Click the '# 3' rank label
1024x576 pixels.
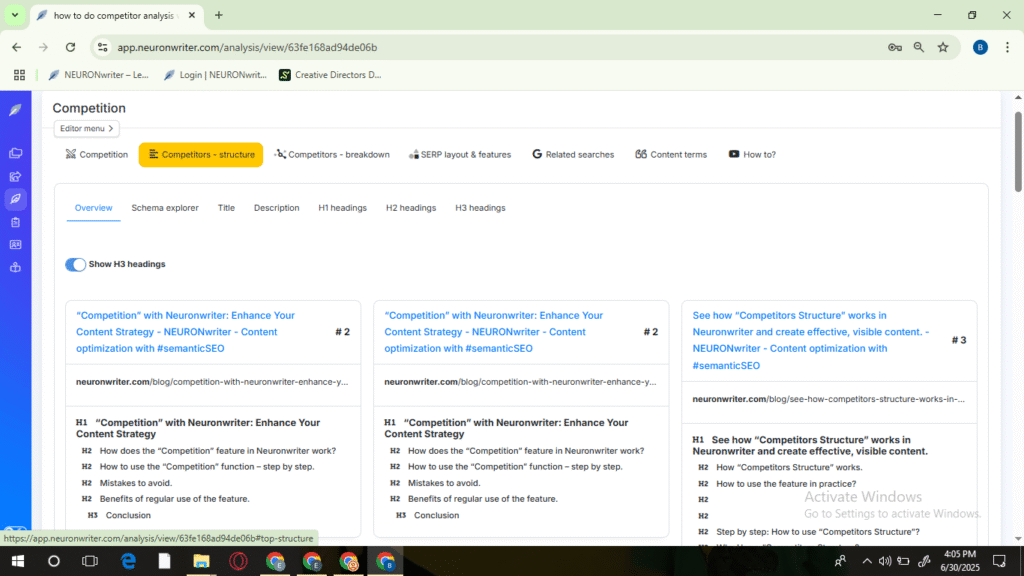[x=959, y=340]
